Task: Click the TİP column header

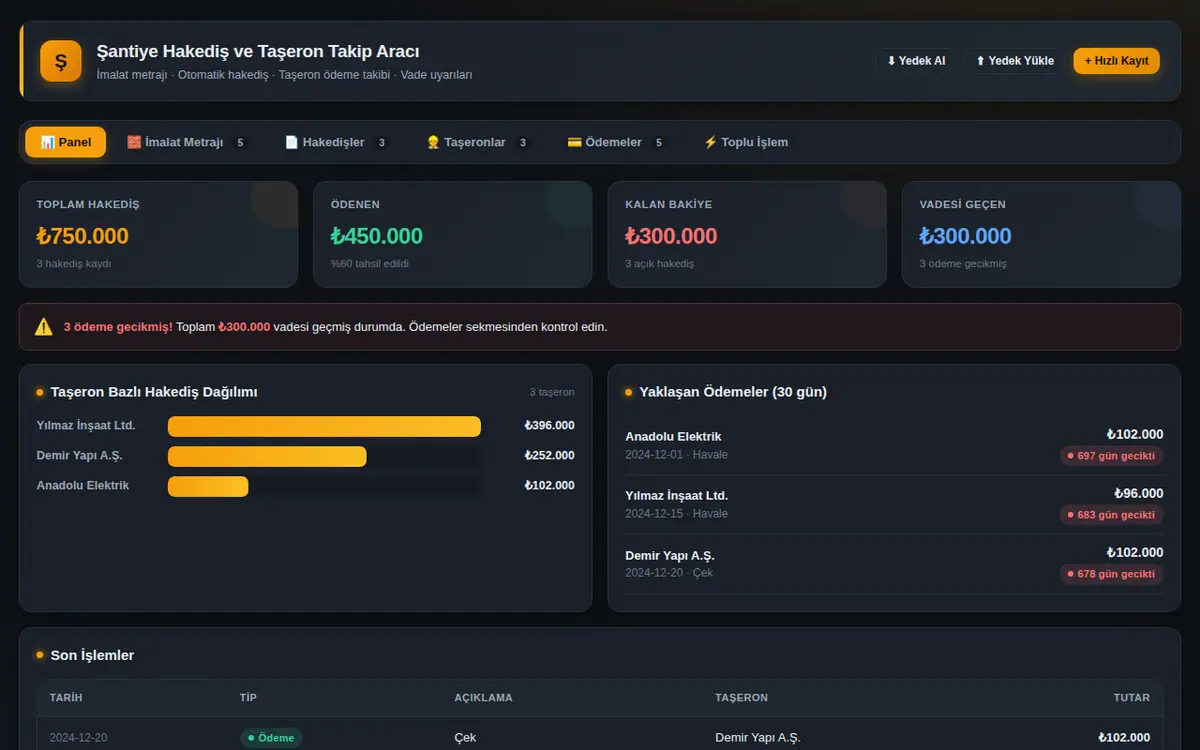Action: click(x=249, y=698)
